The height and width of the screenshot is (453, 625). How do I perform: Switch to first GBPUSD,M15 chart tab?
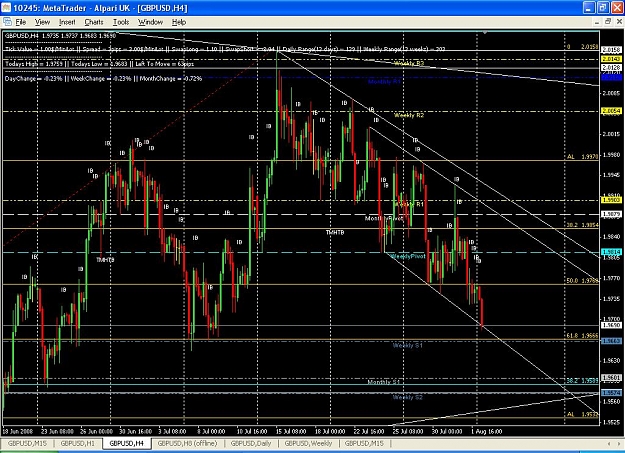(27, 443)
